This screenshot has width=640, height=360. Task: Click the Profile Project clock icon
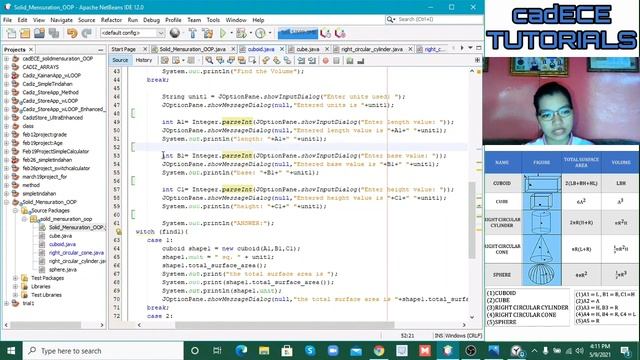pyautogui.click(x=260, y=33)
